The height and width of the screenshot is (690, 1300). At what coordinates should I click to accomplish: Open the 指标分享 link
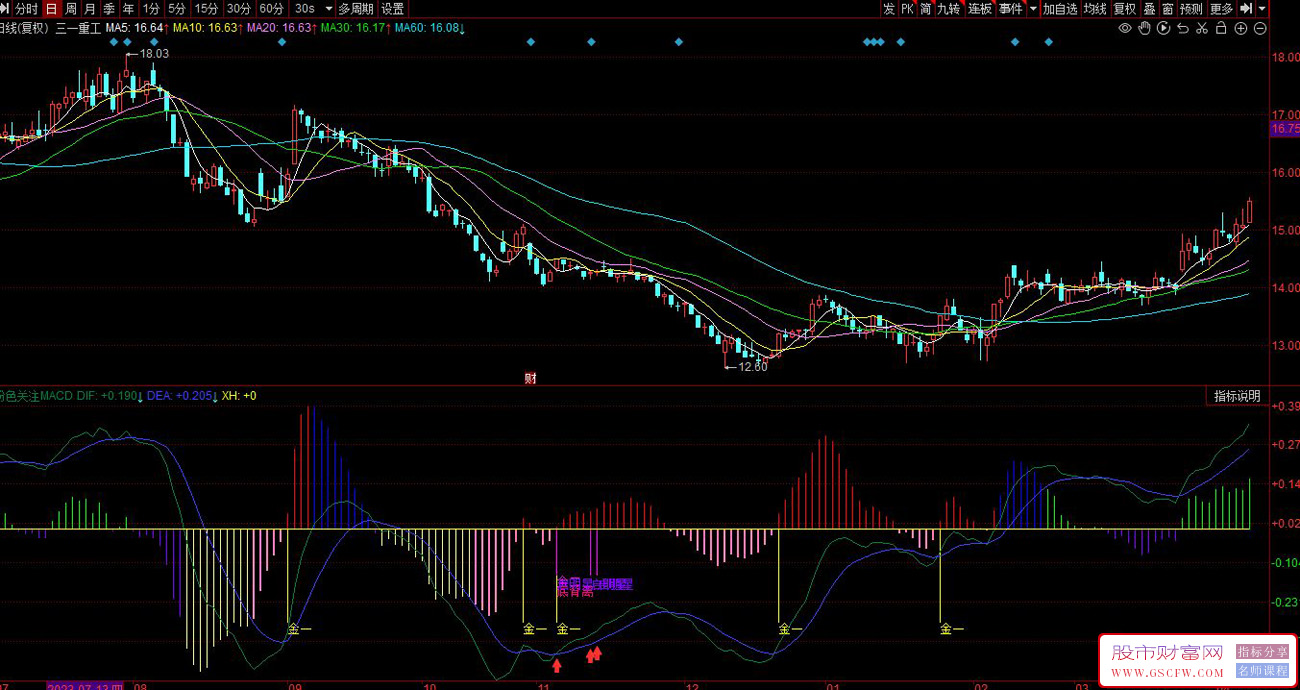click(x=1262, y=652)
